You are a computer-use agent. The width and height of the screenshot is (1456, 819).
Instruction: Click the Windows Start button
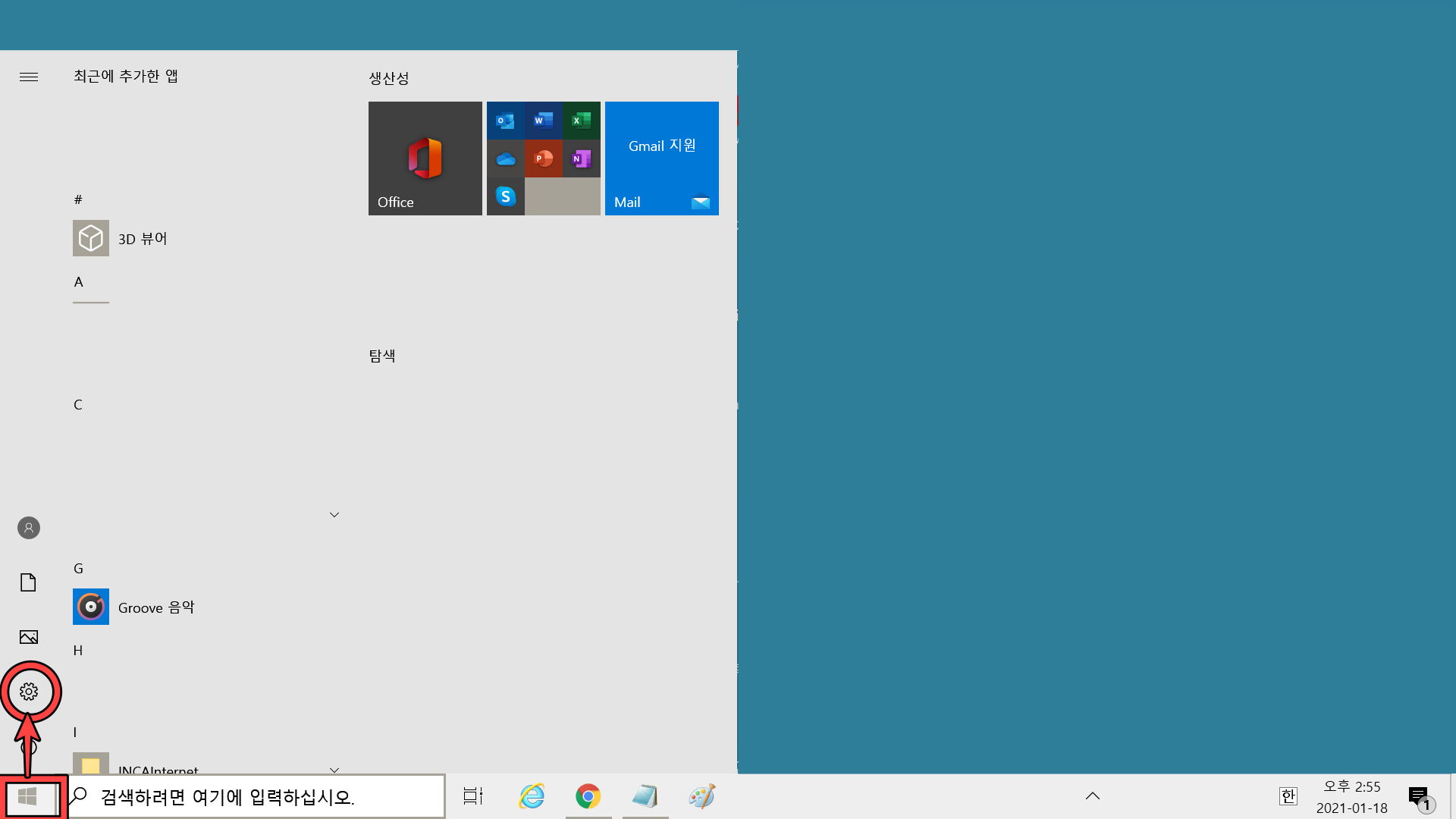click(28, 796)
